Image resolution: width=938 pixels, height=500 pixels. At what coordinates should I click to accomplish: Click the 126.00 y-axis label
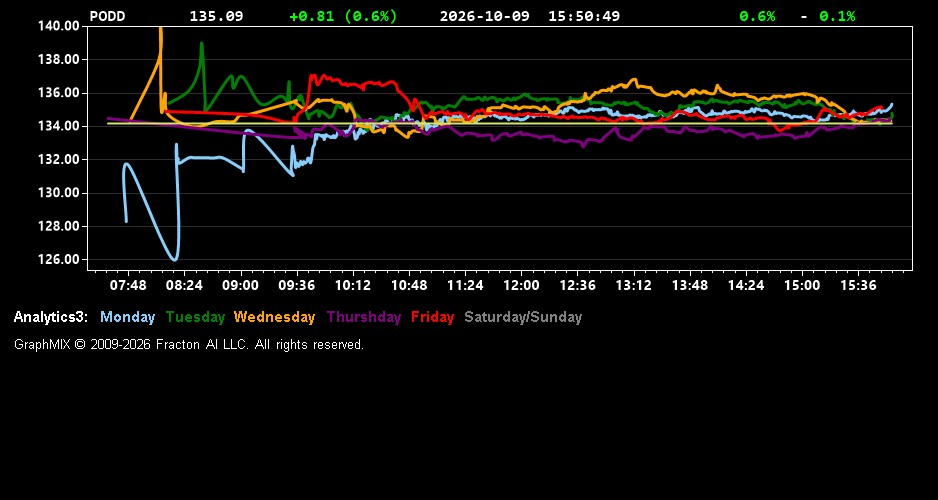pos(59,260)
